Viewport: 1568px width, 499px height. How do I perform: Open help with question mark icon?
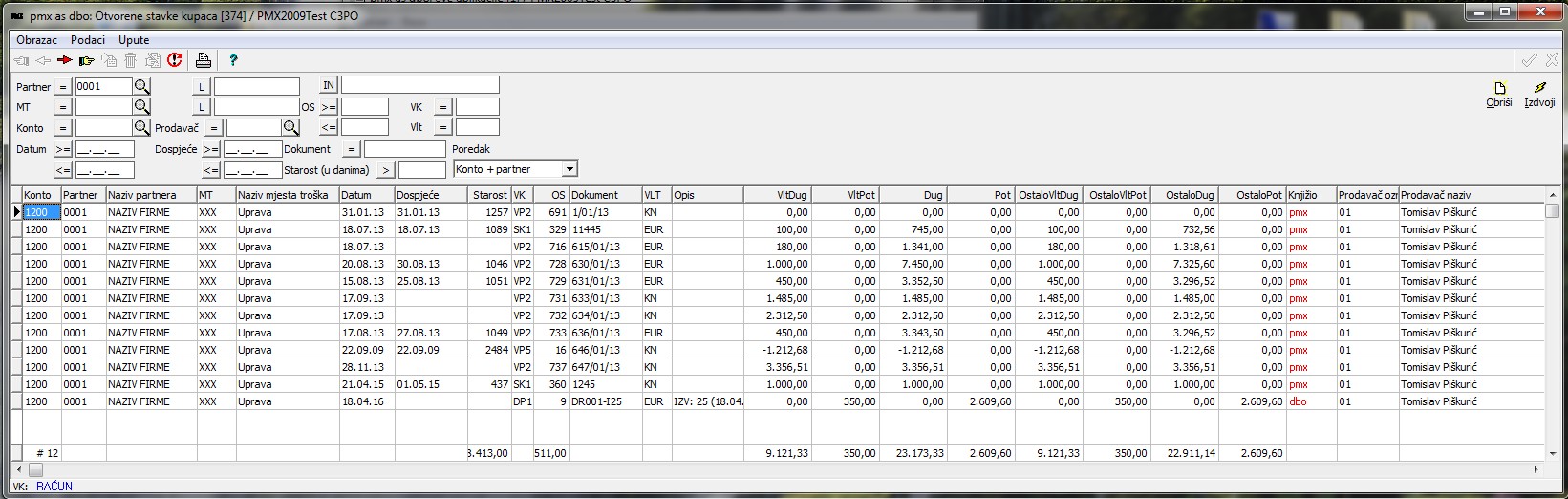pyautogui.click(x=233, y=60)
